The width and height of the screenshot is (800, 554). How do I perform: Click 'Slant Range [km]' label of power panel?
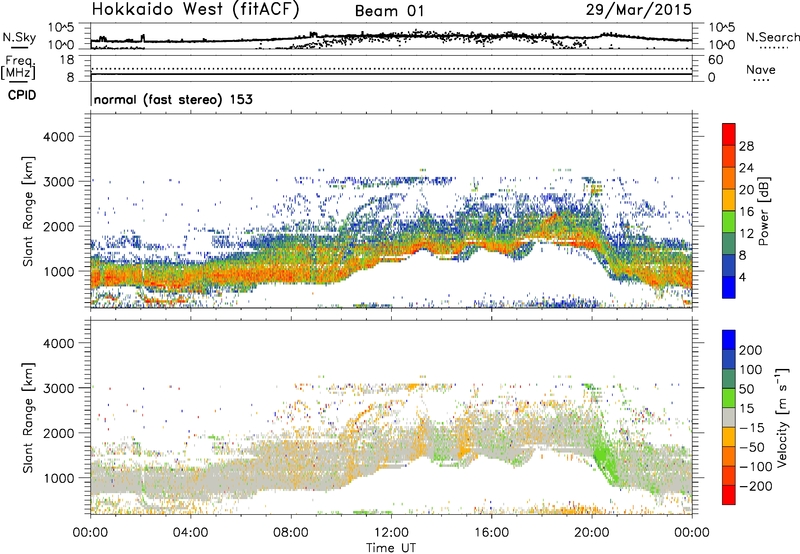point(28,211)
